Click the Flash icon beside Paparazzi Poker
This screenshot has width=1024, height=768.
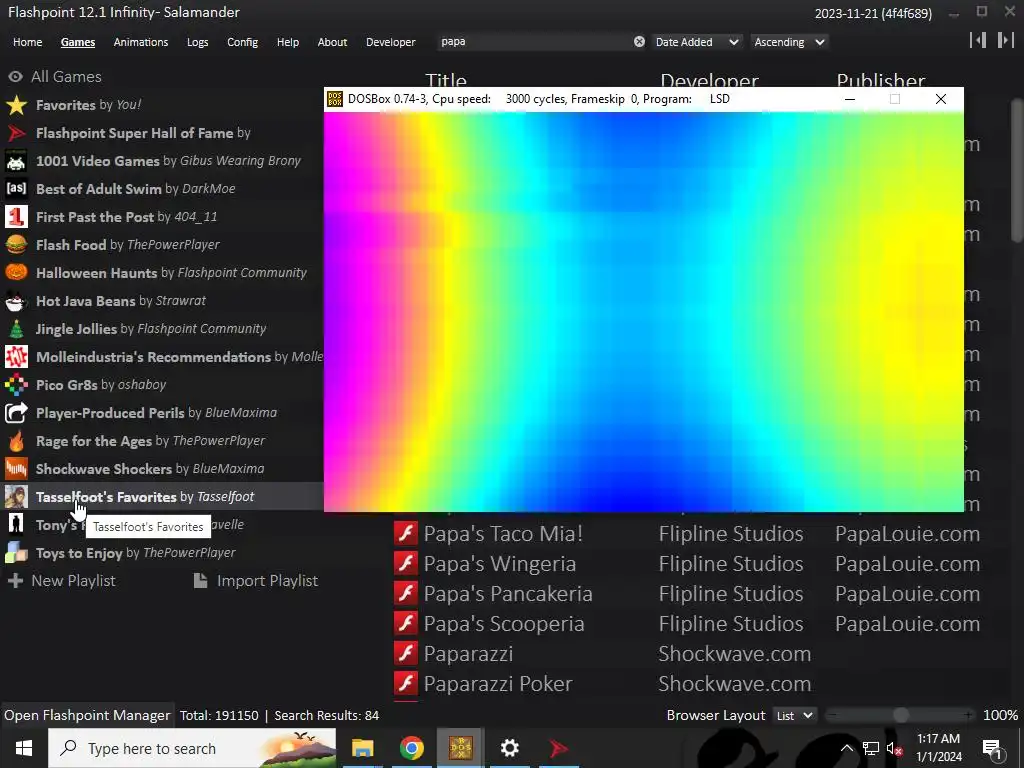click(x=406, y=684)
